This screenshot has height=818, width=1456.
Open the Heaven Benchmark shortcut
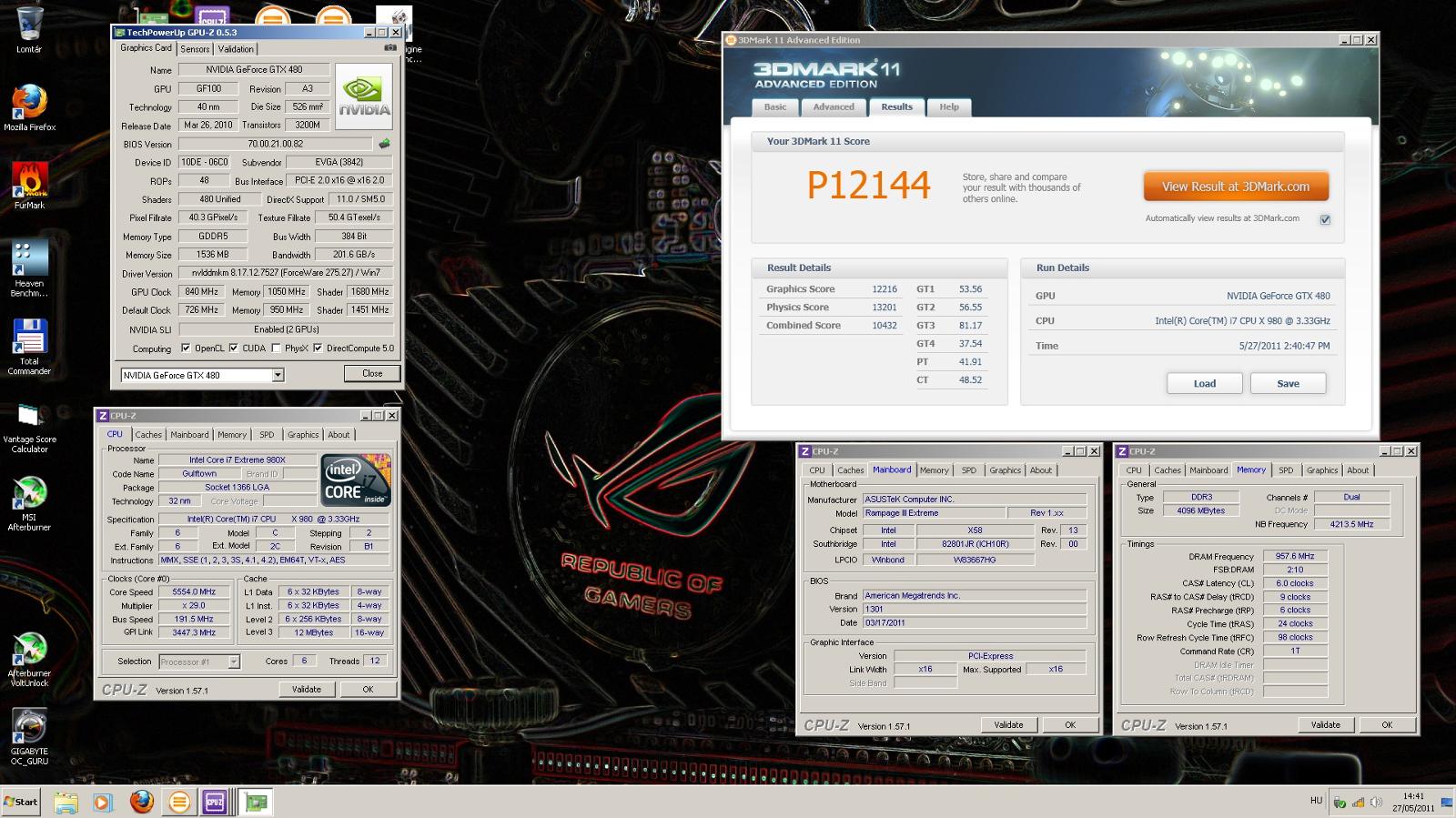29,268
